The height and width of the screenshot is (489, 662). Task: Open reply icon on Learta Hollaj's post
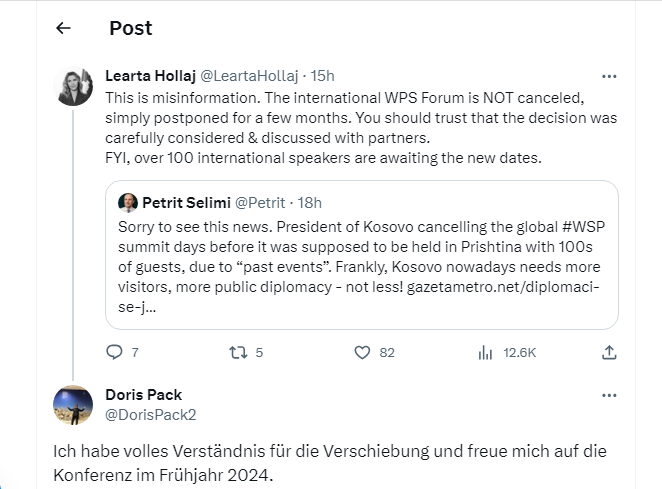point(114,352)
